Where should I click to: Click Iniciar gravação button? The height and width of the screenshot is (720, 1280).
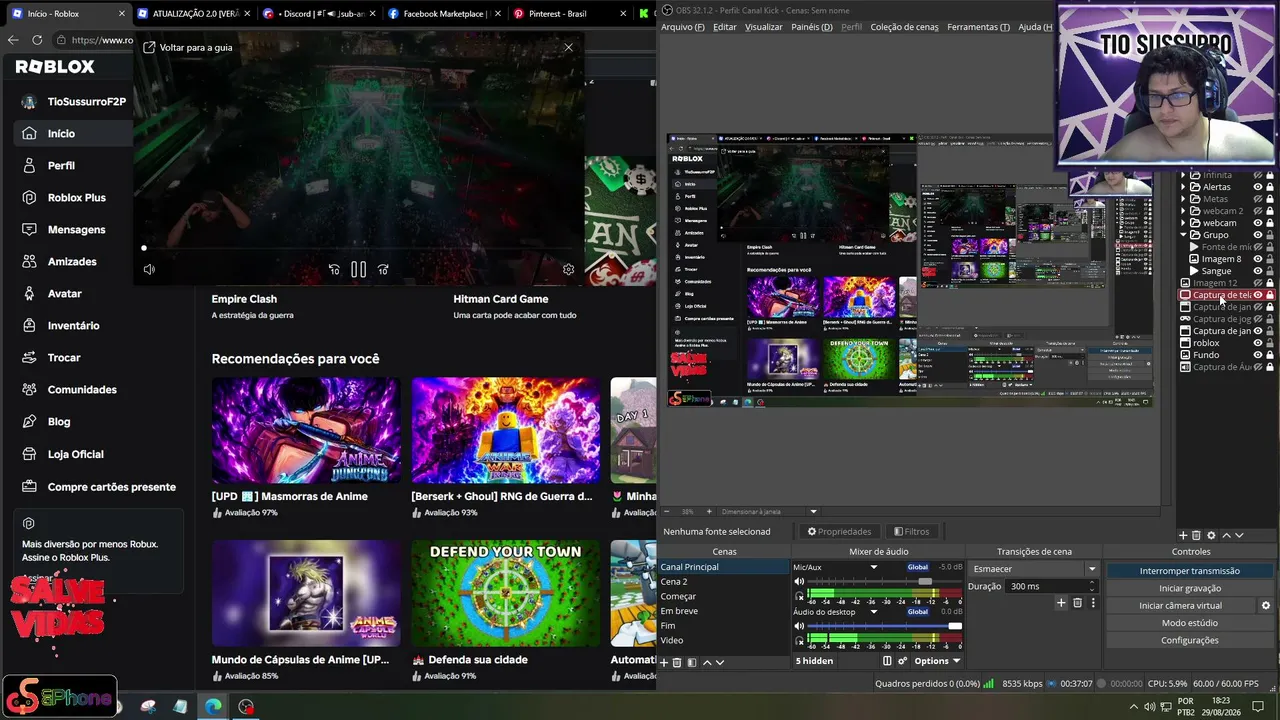(x=1189, y=588)
